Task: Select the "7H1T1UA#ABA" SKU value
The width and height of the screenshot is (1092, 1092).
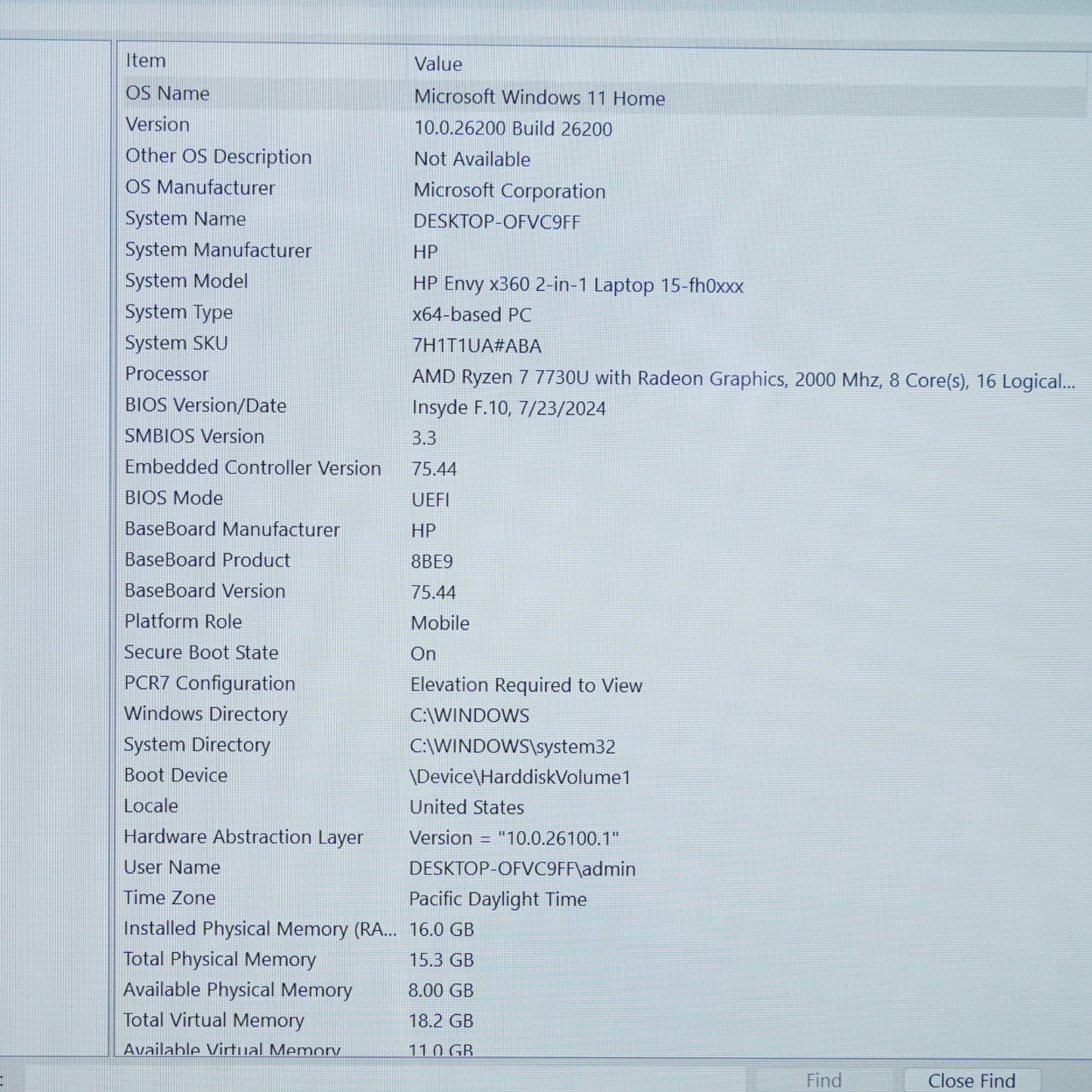Action: (477, 346)
